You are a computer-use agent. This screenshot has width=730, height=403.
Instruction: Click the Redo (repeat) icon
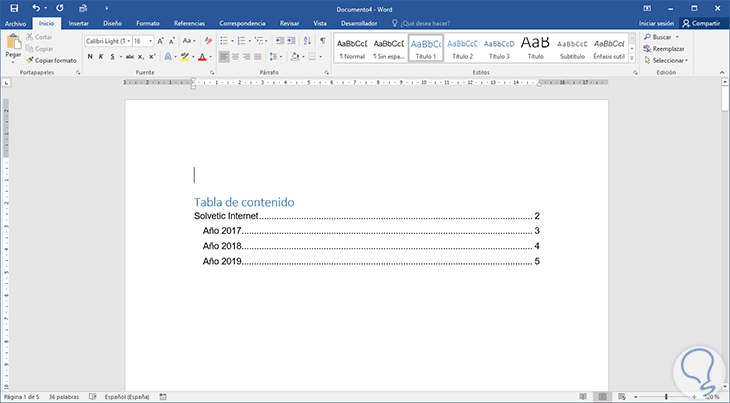click(x=60, y=8)
